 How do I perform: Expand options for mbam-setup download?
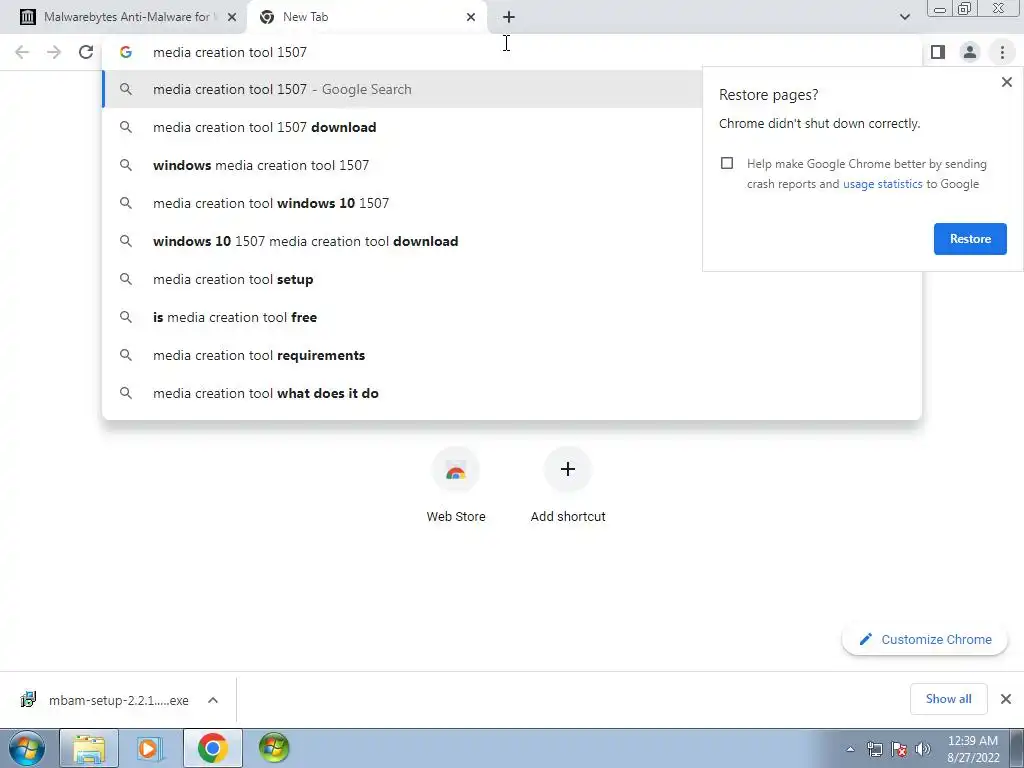[213, 700]
